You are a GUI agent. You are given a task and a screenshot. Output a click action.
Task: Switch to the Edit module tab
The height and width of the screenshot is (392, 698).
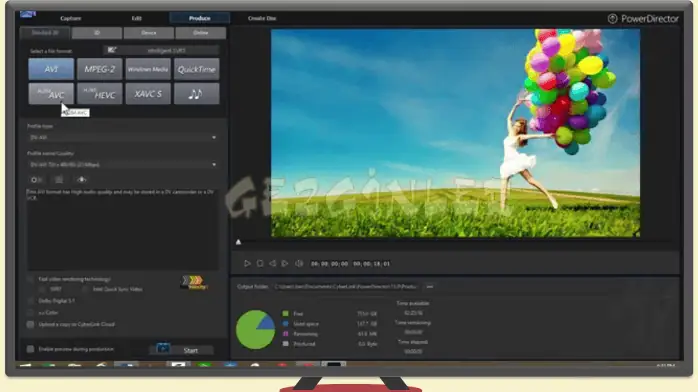[x=136, y=18]
